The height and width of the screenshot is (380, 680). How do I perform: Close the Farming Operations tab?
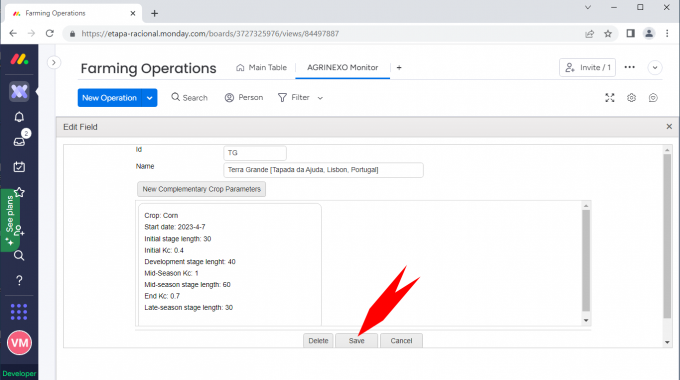click(x=133, y=13)
